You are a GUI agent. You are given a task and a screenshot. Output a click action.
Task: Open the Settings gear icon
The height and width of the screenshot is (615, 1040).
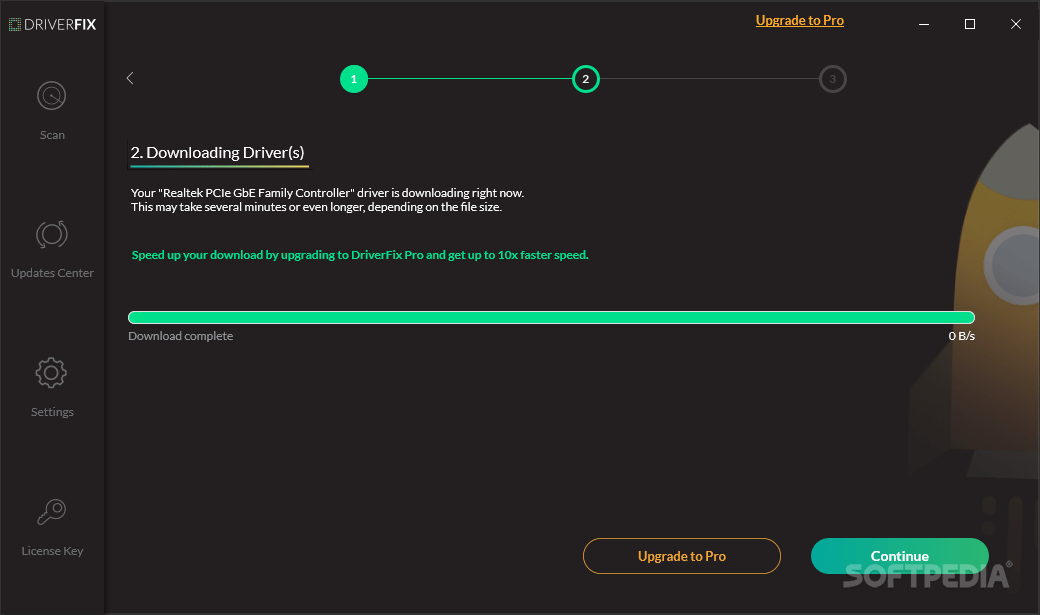51,373
